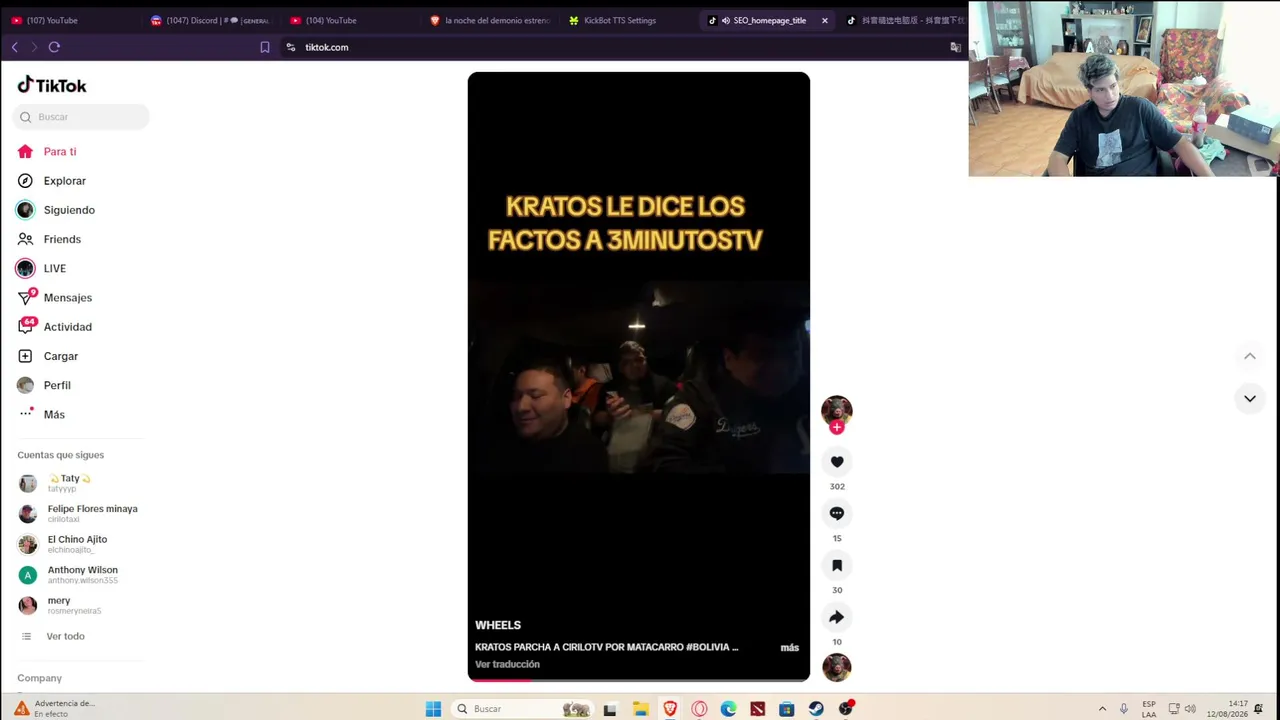Open Steam from the taskbar

(816, 709)
